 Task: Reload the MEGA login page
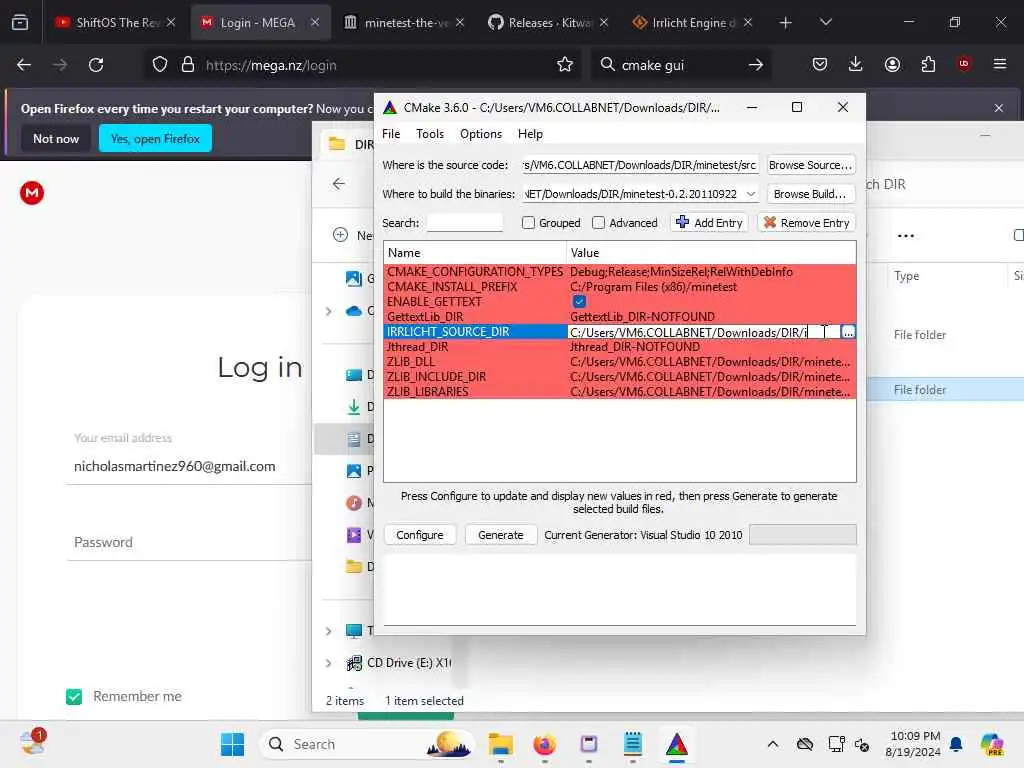[x=96, y=65]
